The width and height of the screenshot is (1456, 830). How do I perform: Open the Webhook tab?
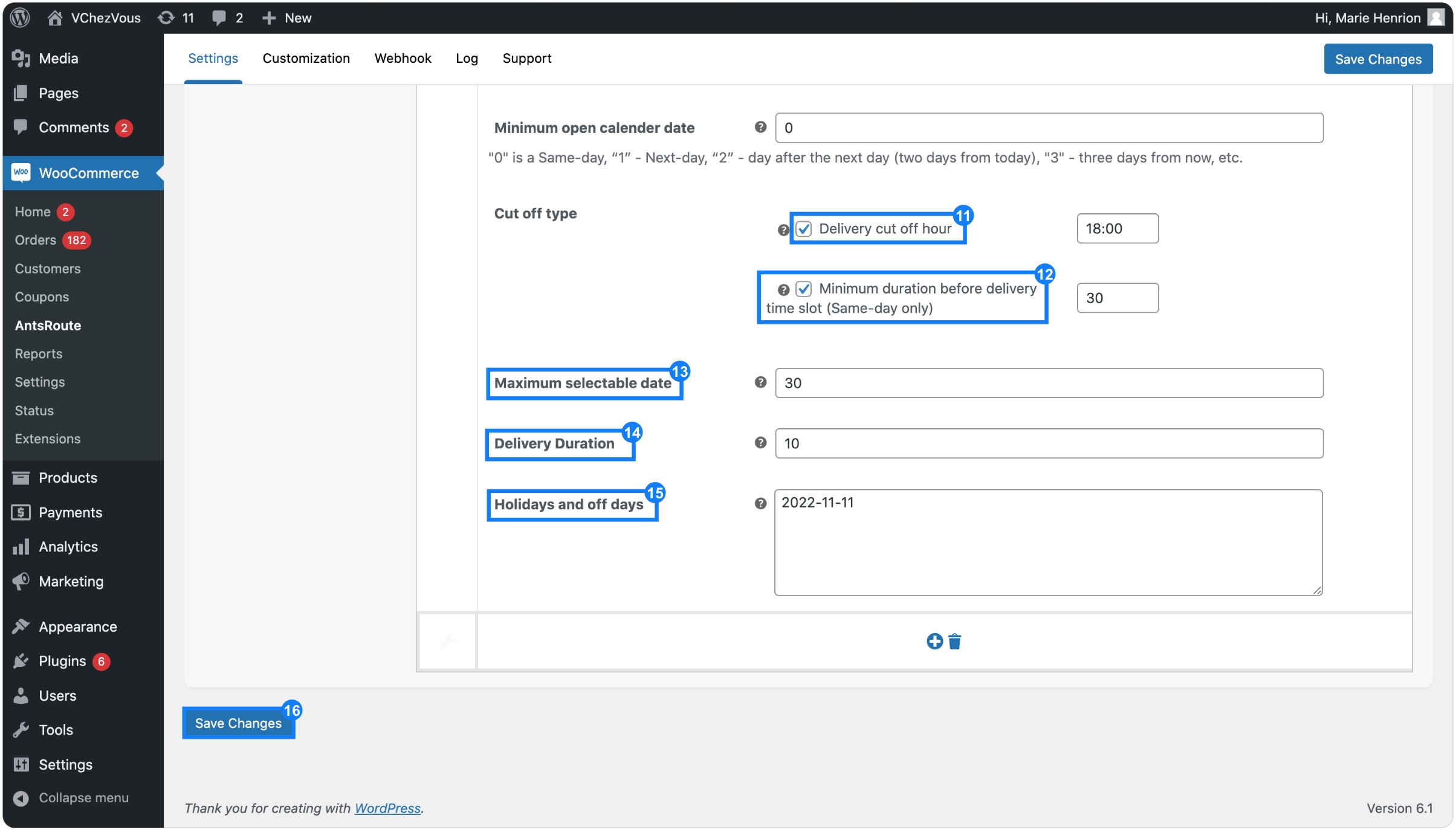pyautogui.click(x=403, y=58)
